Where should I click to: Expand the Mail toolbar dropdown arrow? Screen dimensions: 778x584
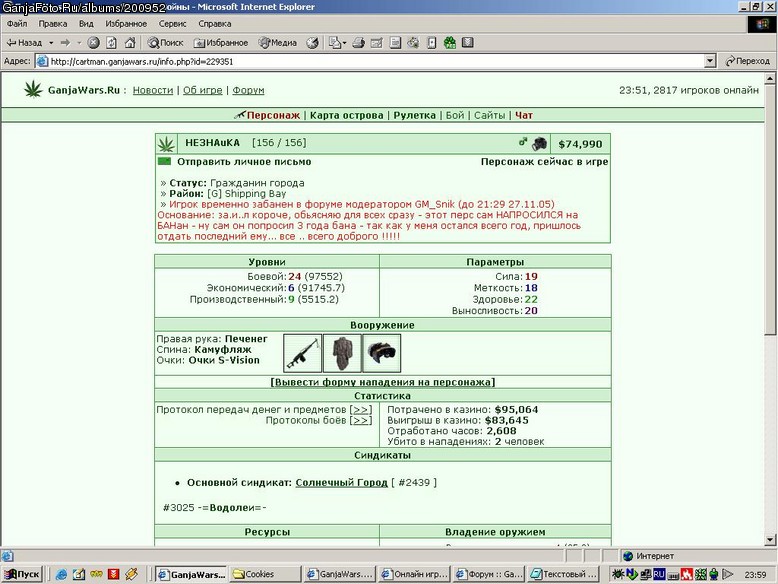pos(344,43)
